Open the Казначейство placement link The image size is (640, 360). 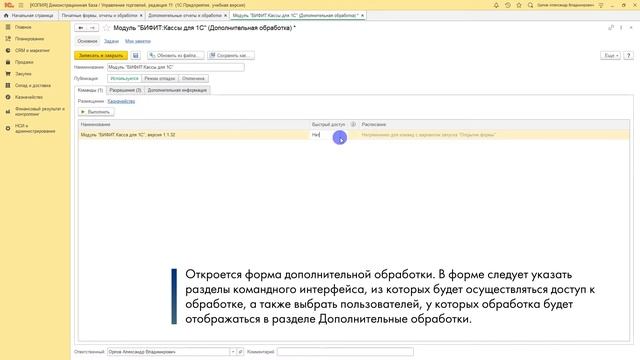[x=121, y=101]
